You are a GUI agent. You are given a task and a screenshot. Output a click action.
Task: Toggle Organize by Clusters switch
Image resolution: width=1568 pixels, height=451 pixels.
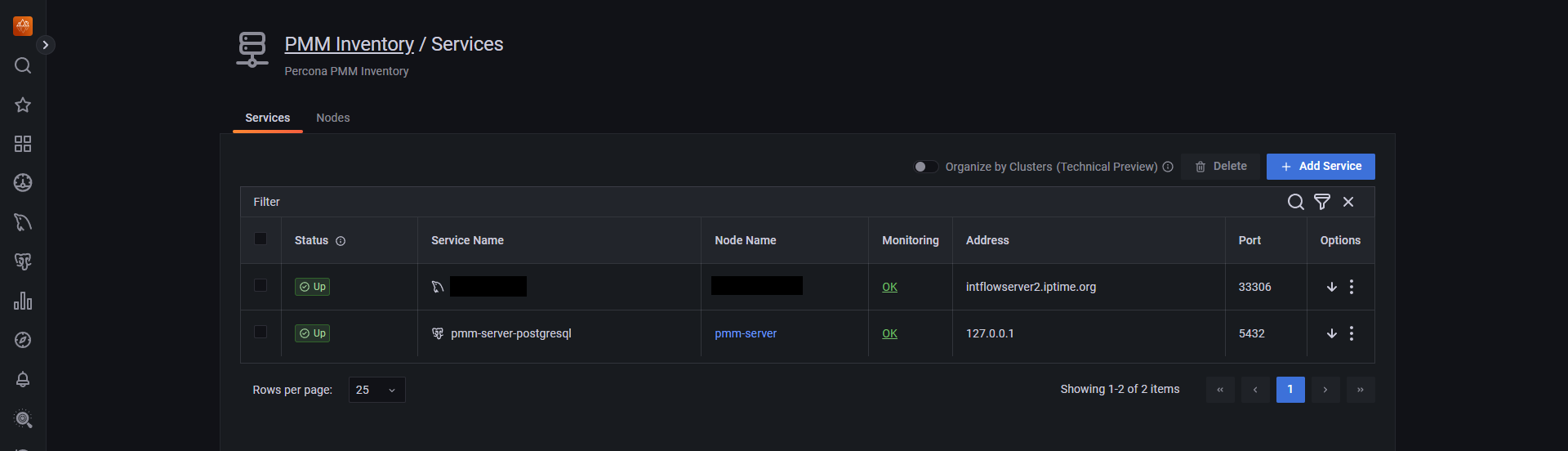(925, 167)
